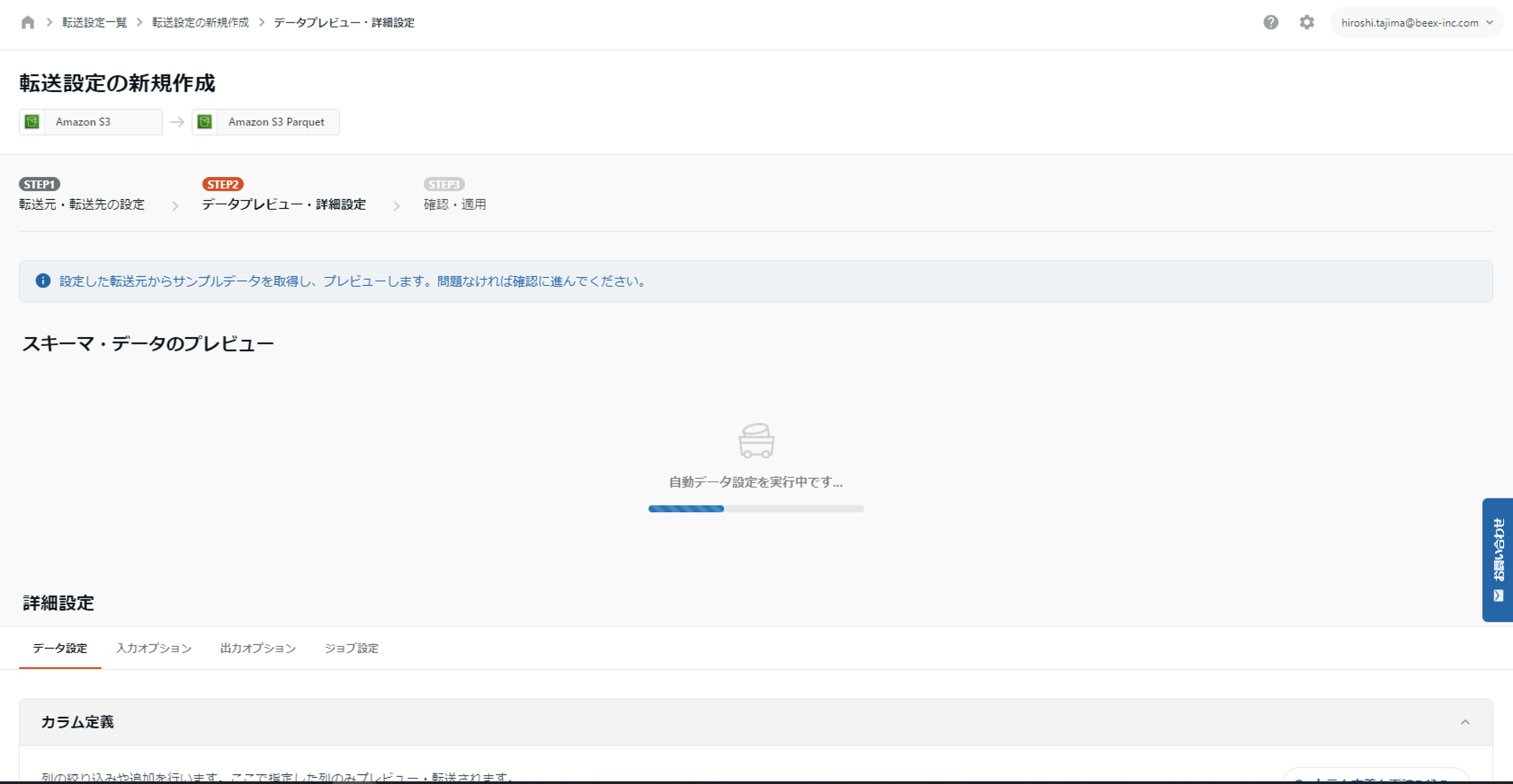Open the ジョブ設定 tab
The image size is (1513, 784).
[x=351, y=648]
